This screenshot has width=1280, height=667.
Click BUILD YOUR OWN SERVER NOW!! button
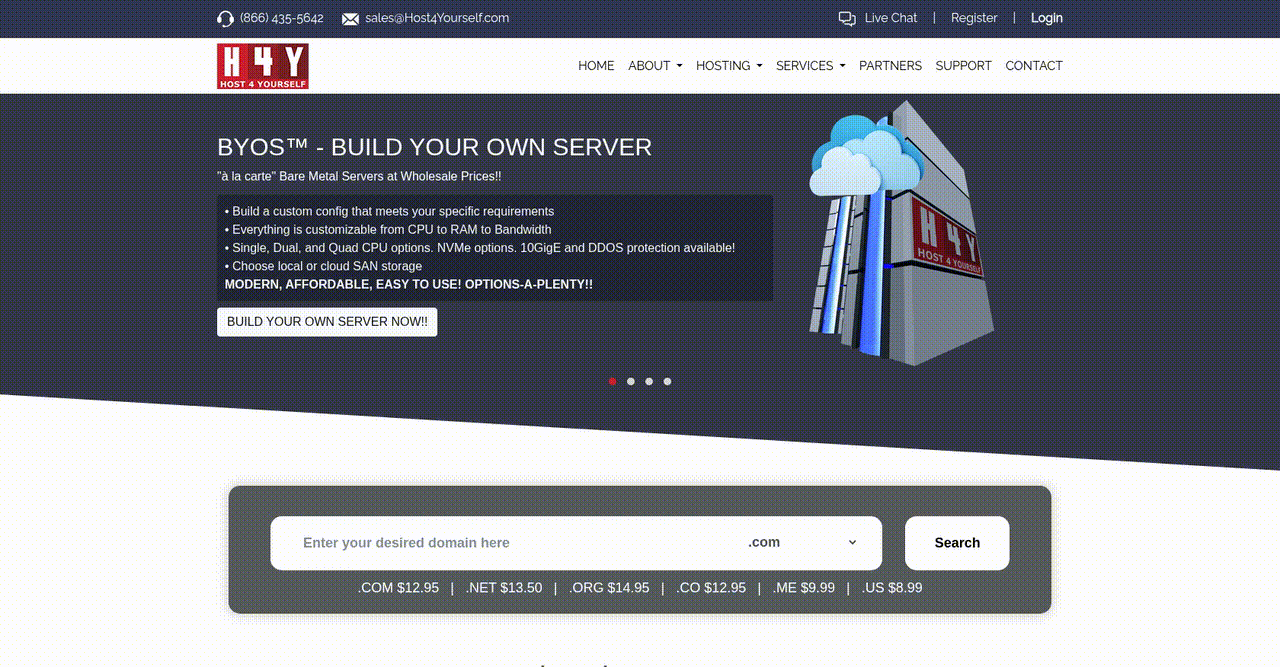pyautogui.click(x=327, y=322)
